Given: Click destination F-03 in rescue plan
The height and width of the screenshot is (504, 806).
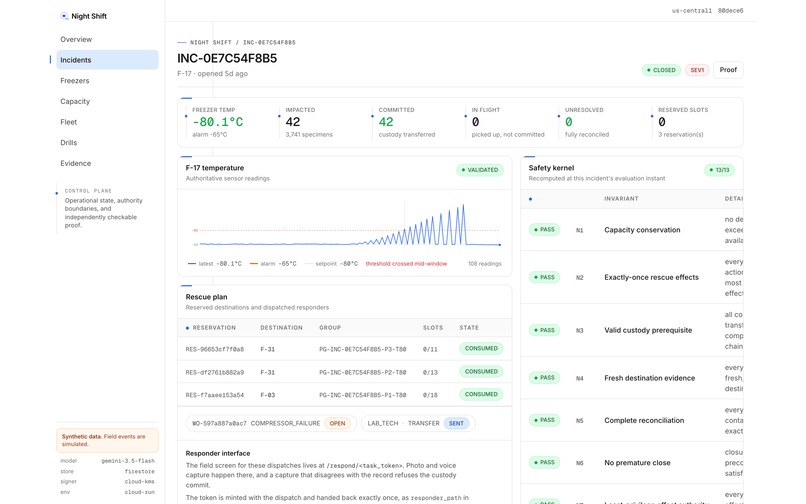Looking at the screenshot, I should [x=267, y=395].
